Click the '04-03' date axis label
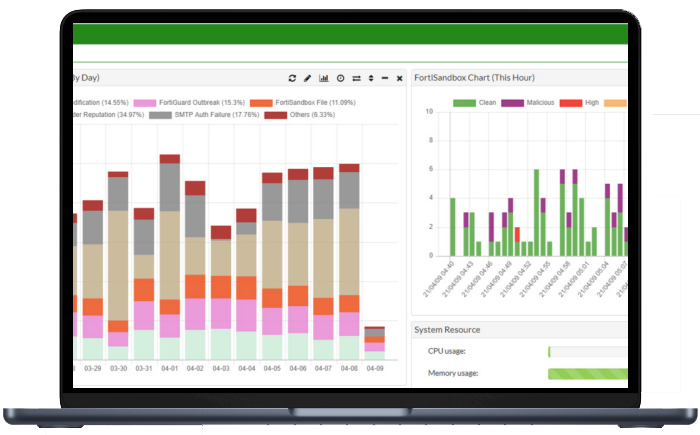Viewport: 700px width, 435px height. point(221,368)
